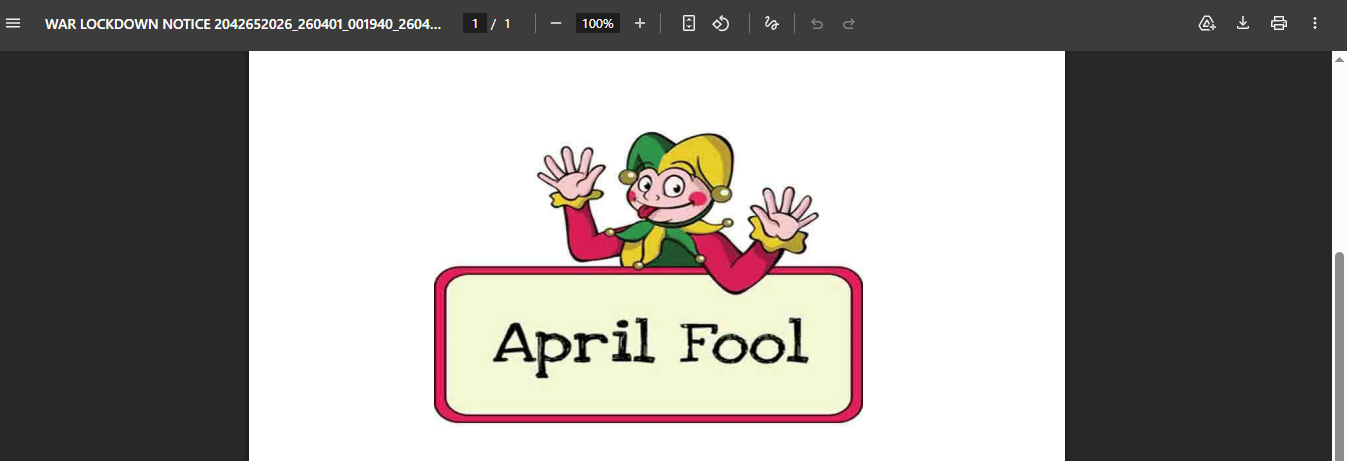Click the zoom out minus button

point(556,23)
